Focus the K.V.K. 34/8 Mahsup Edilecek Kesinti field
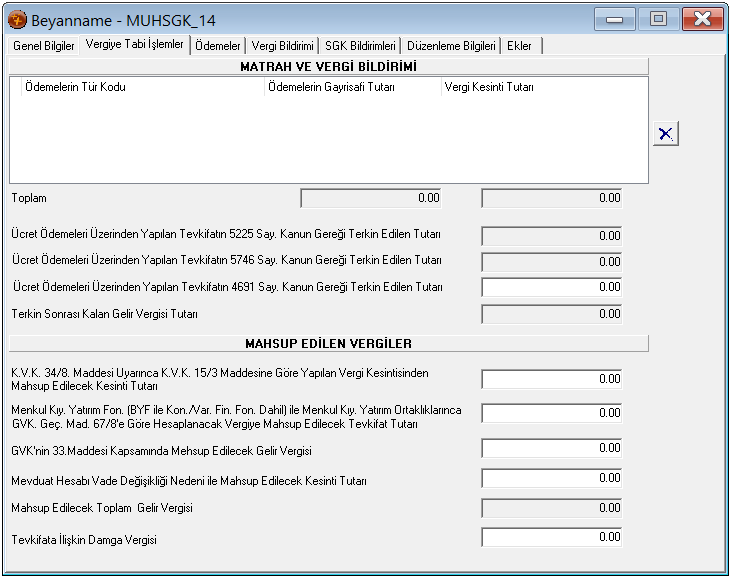This screenshot has height=581, width=735. tap(551, 379)
